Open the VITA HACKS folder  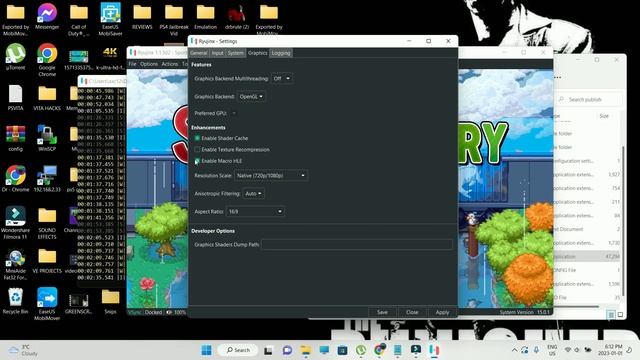pyautogui.click(x=47, y=98)
